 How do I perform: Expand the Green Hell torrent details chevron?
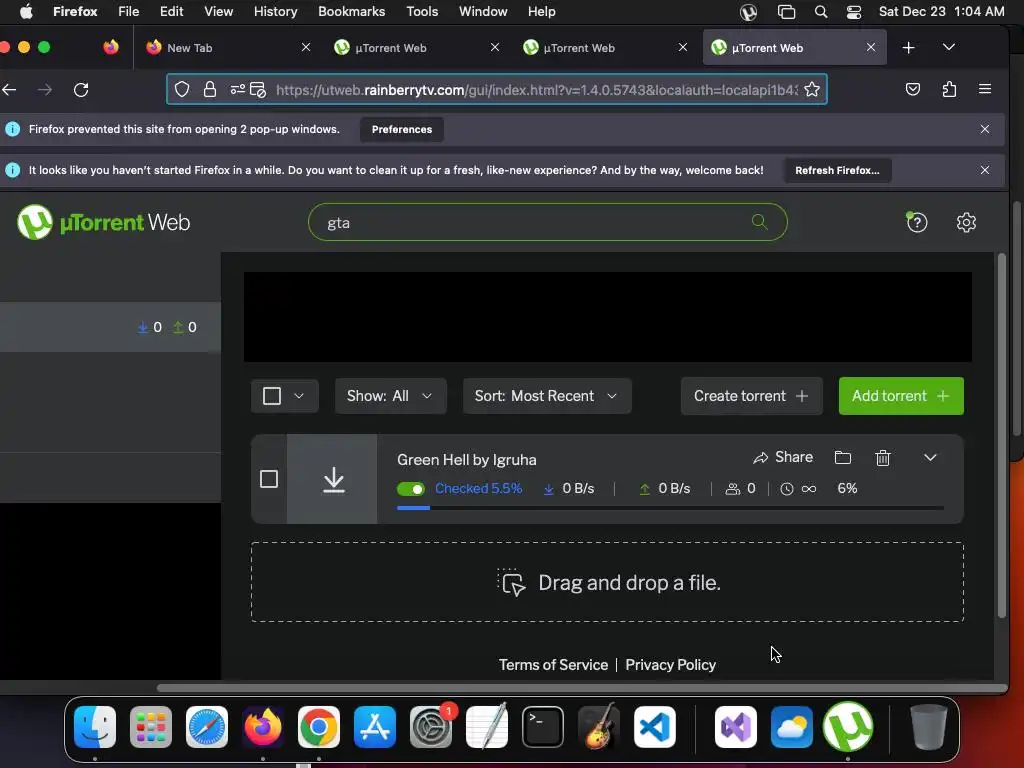pyautogui.click(x=930, y=457)
